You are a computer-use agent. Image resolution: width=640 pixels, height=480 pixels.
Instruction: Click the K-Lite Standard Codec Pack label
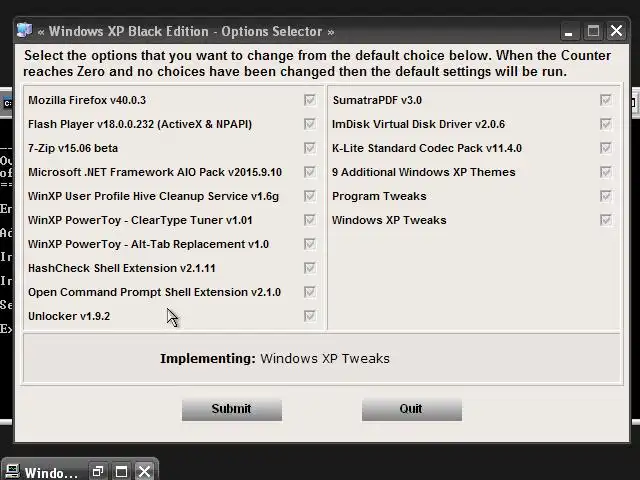(427, 148)
